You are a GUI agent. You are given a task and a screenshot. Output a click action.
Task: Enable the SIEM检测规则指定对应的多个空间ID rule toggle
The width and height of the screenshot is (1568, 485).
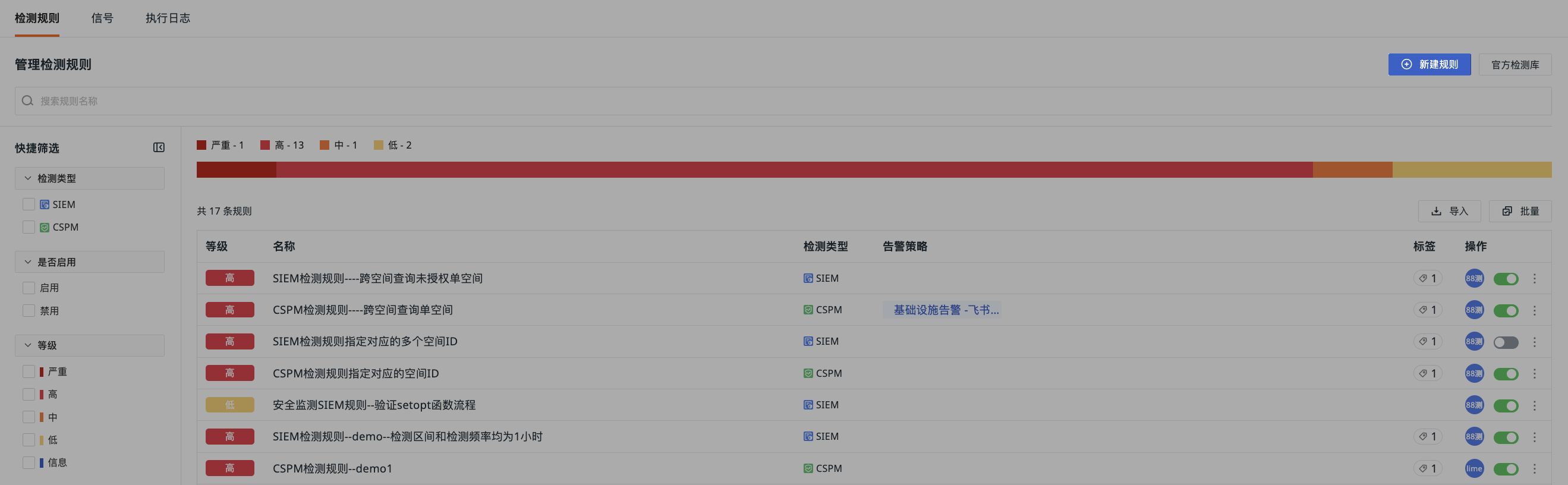coord(1506,342)
